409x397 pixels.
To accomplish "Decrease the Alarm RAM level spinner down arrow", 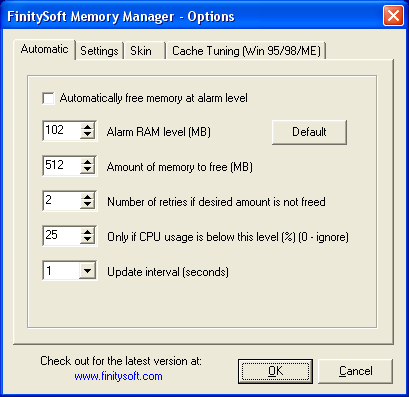I will click(x=87, y=134).
